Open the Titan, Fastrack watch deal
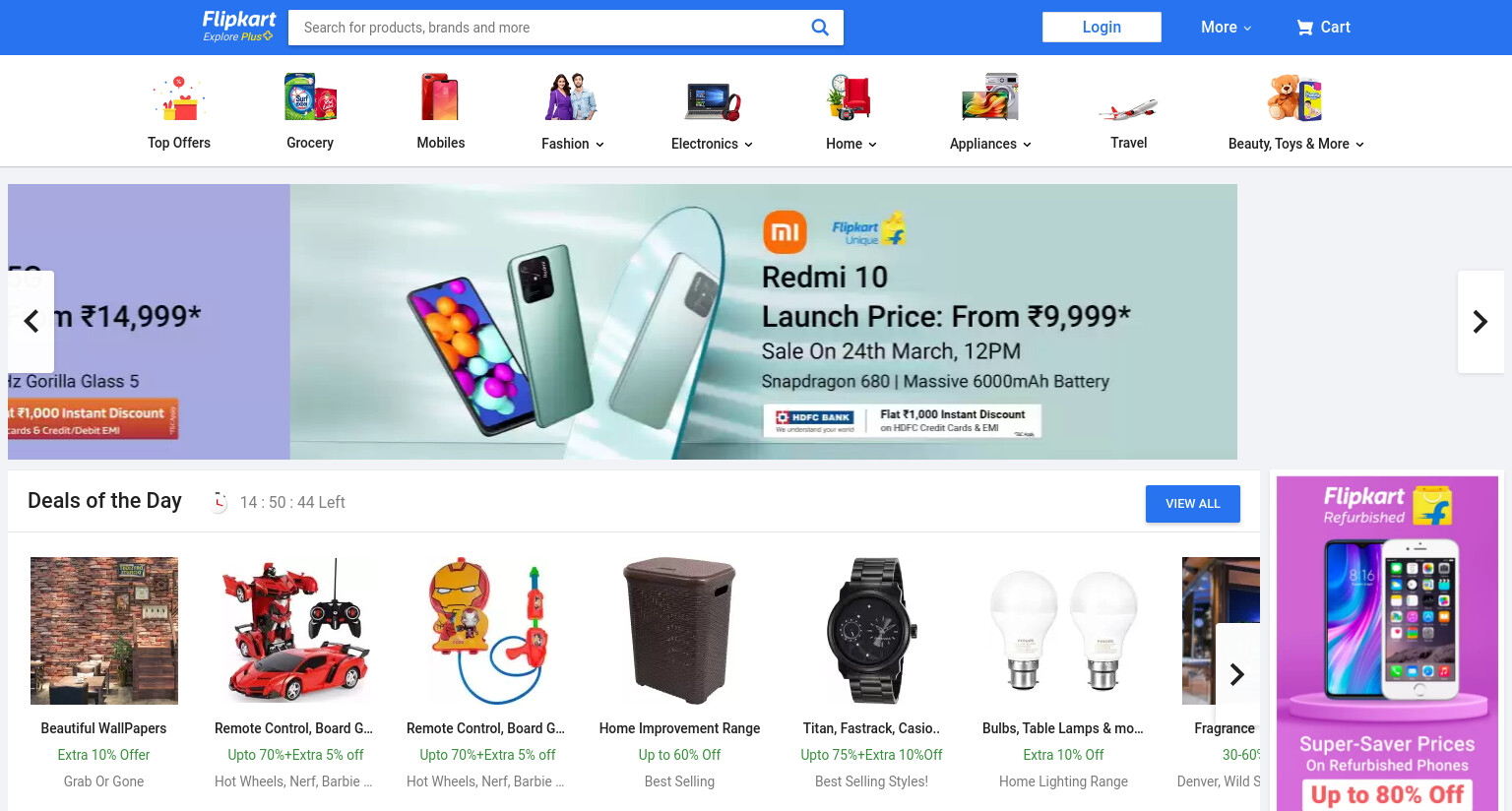This screenshot has height=811, width=1512. coord(871,673)
